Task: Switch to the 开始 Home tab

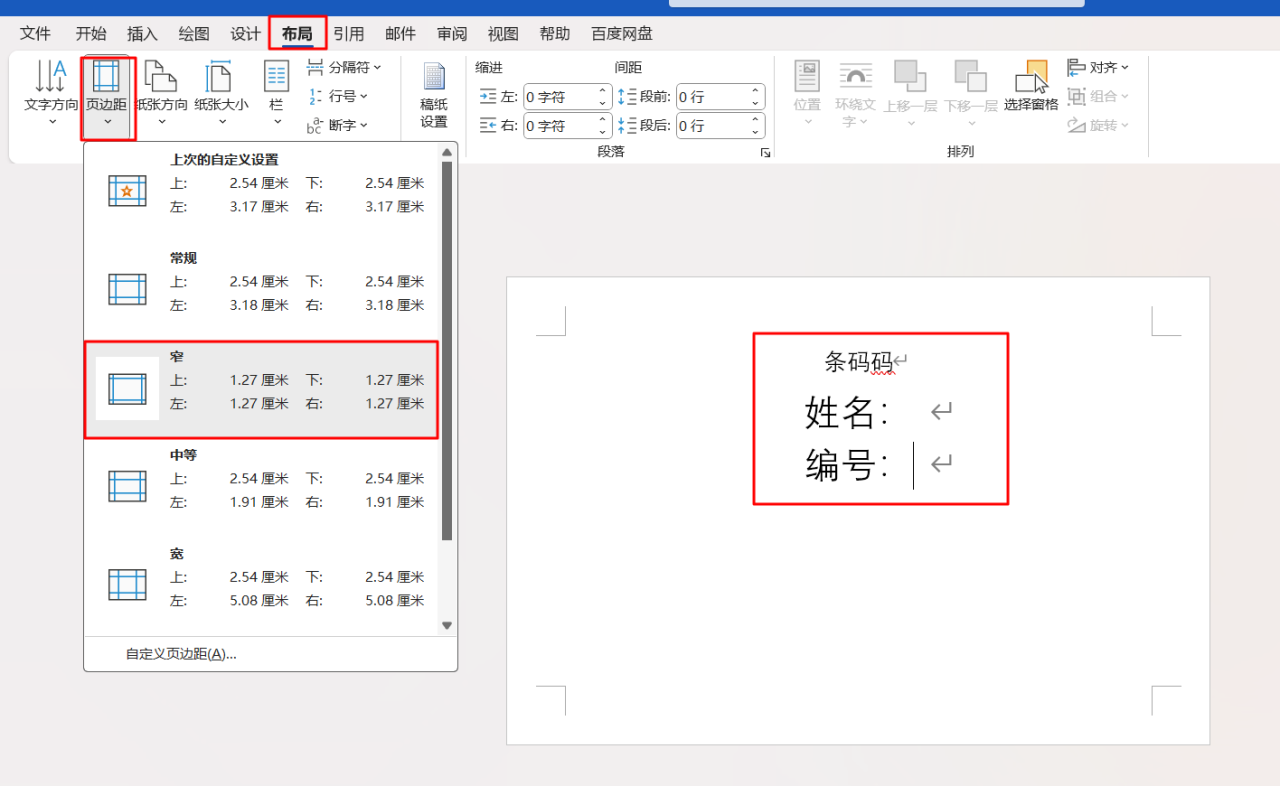Action: [91, 34]
